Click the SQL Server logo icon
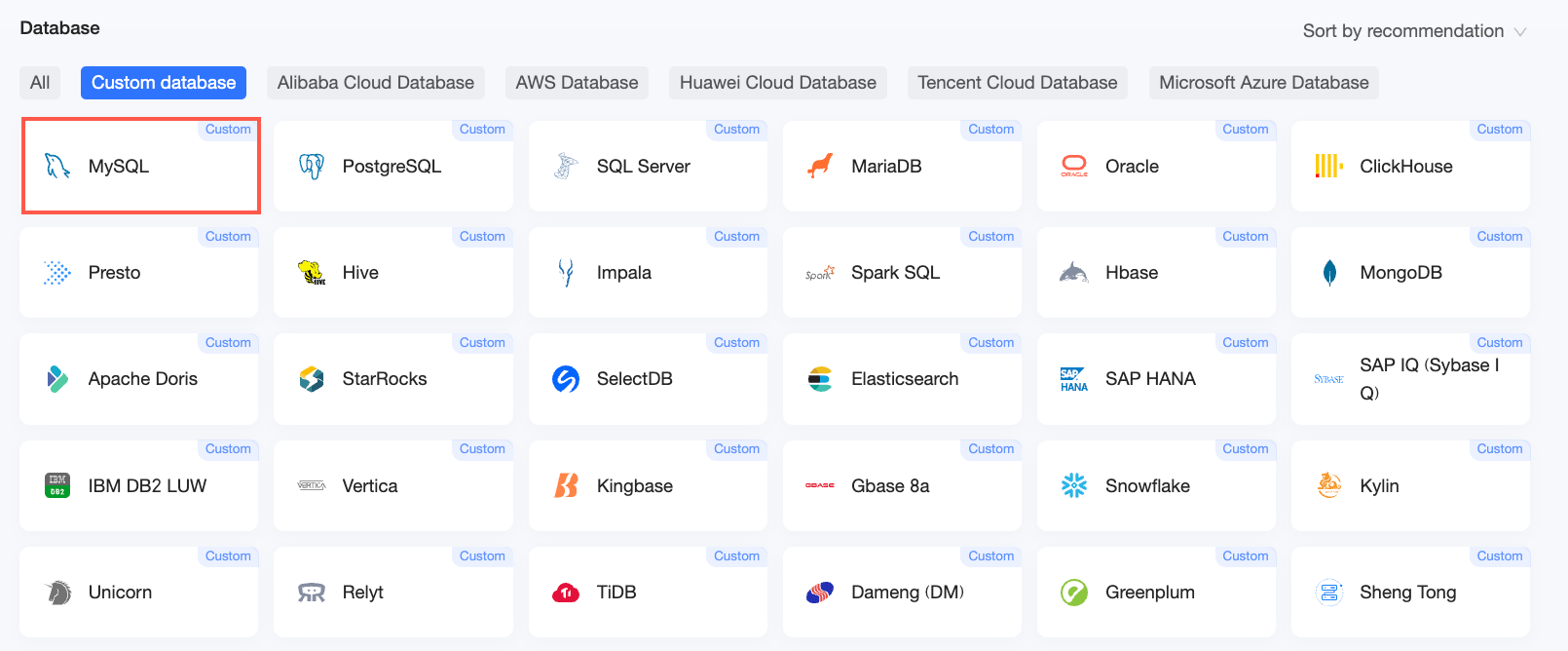The height and width of the screenshot is (651, 1568). (566, 167)
